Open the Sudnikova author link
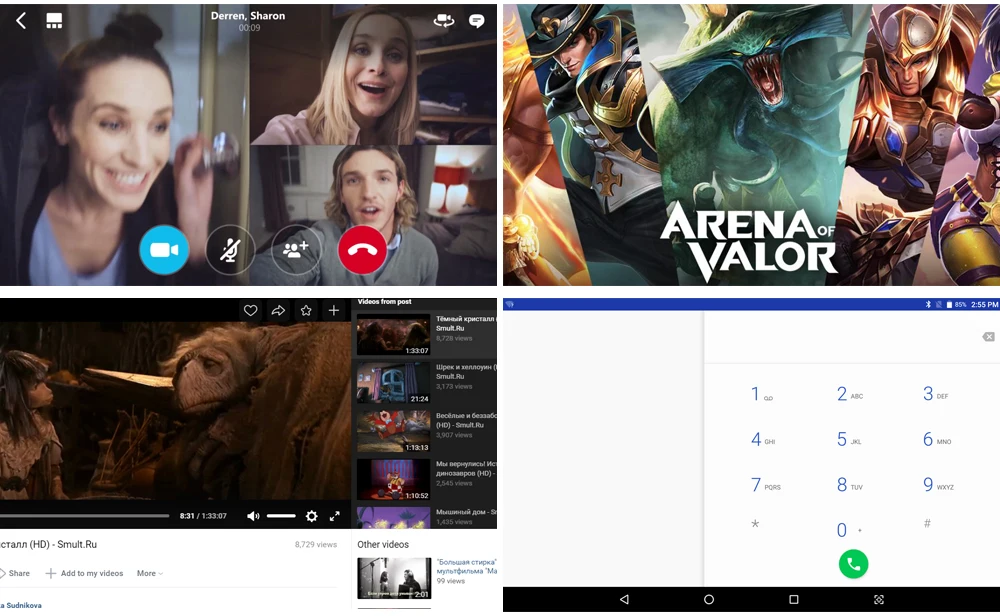 (21, 605)
